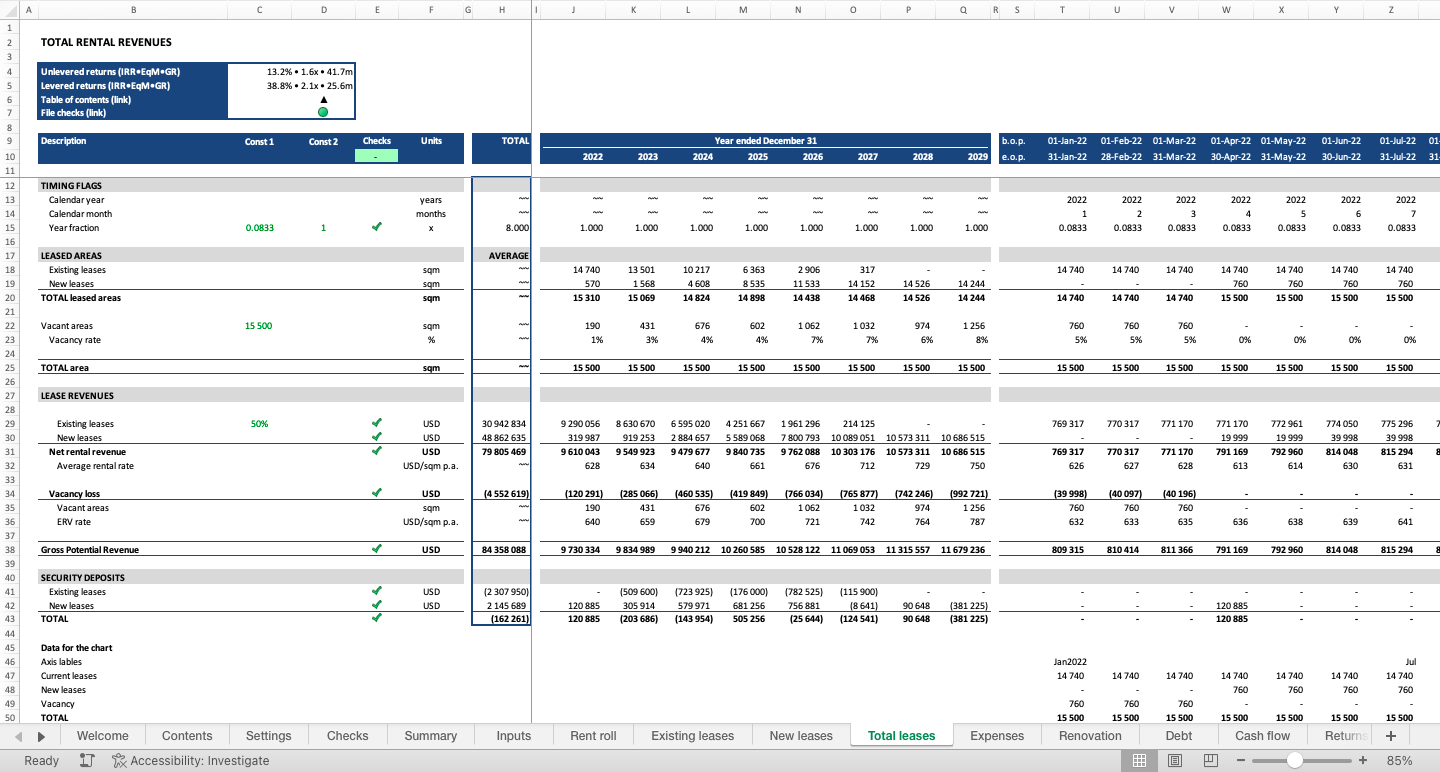Switch to the Checks sheet tab
1440x772 pixels.
point(348,736)
